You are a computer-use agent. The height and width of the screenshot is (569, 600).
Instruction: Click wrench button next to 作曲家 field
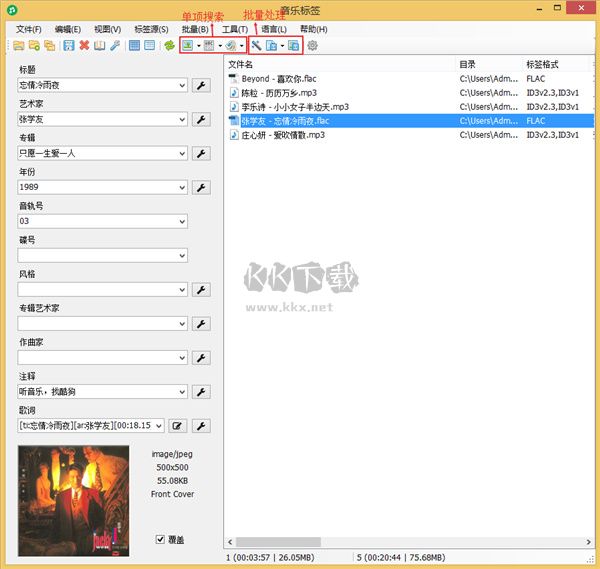(x=201, y=358)
